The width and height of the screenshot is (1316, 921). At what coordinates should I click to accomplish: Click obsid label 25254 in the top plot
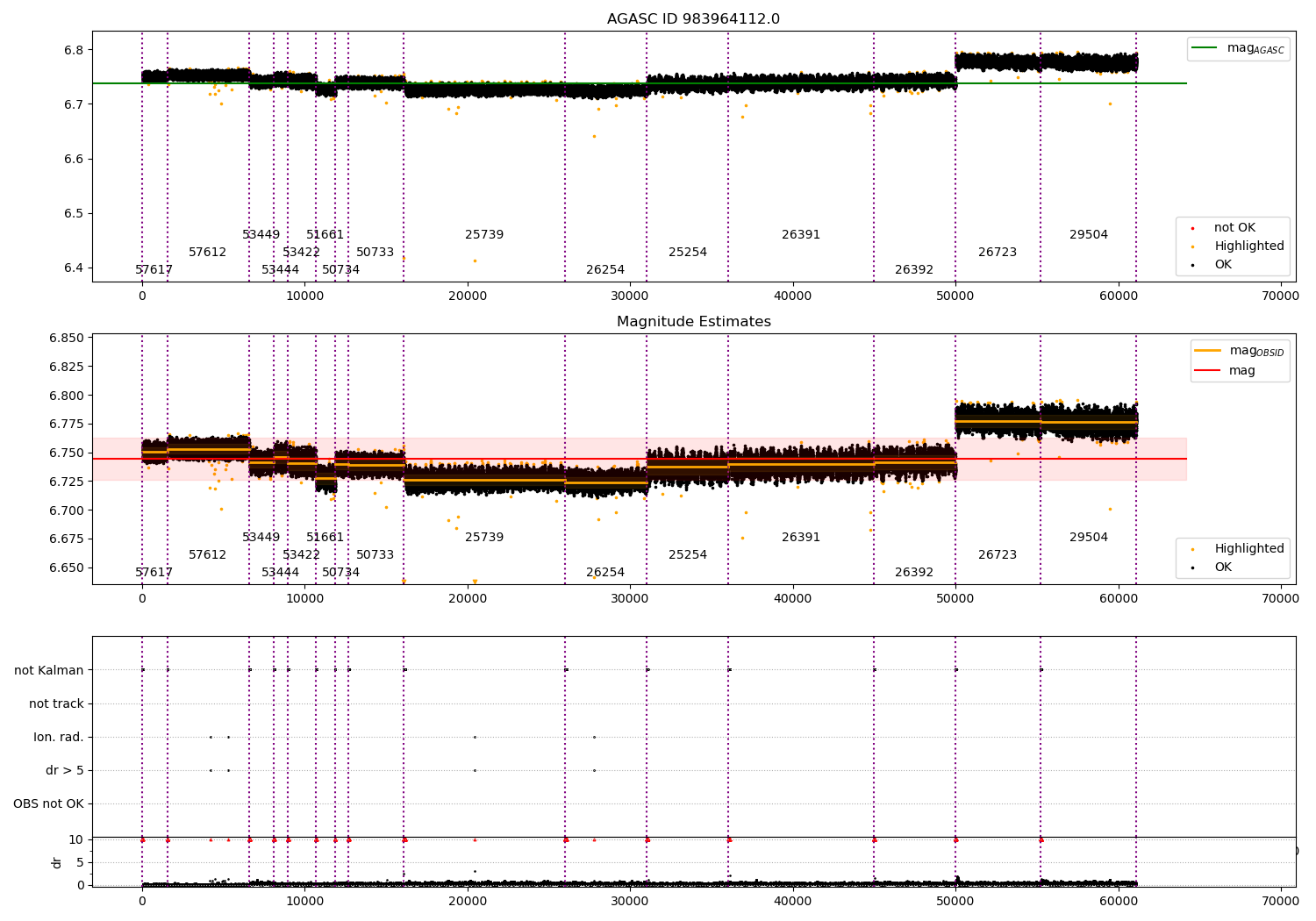coord(688,253)
